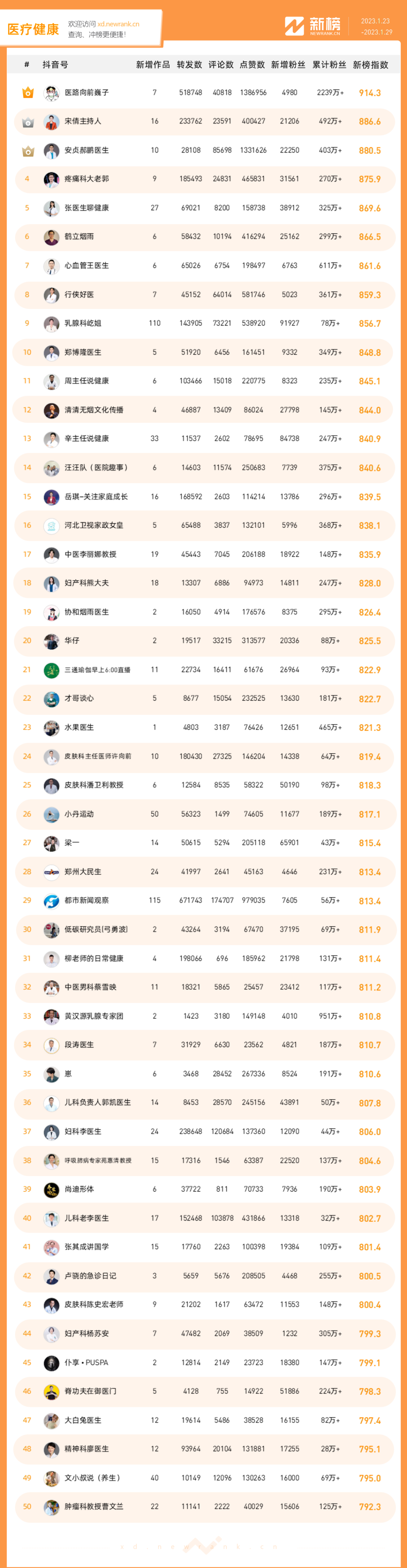This screenshot has height=1568, width=407.
Task: Sort by 点赞数 column header
Action: coord(252,65)
